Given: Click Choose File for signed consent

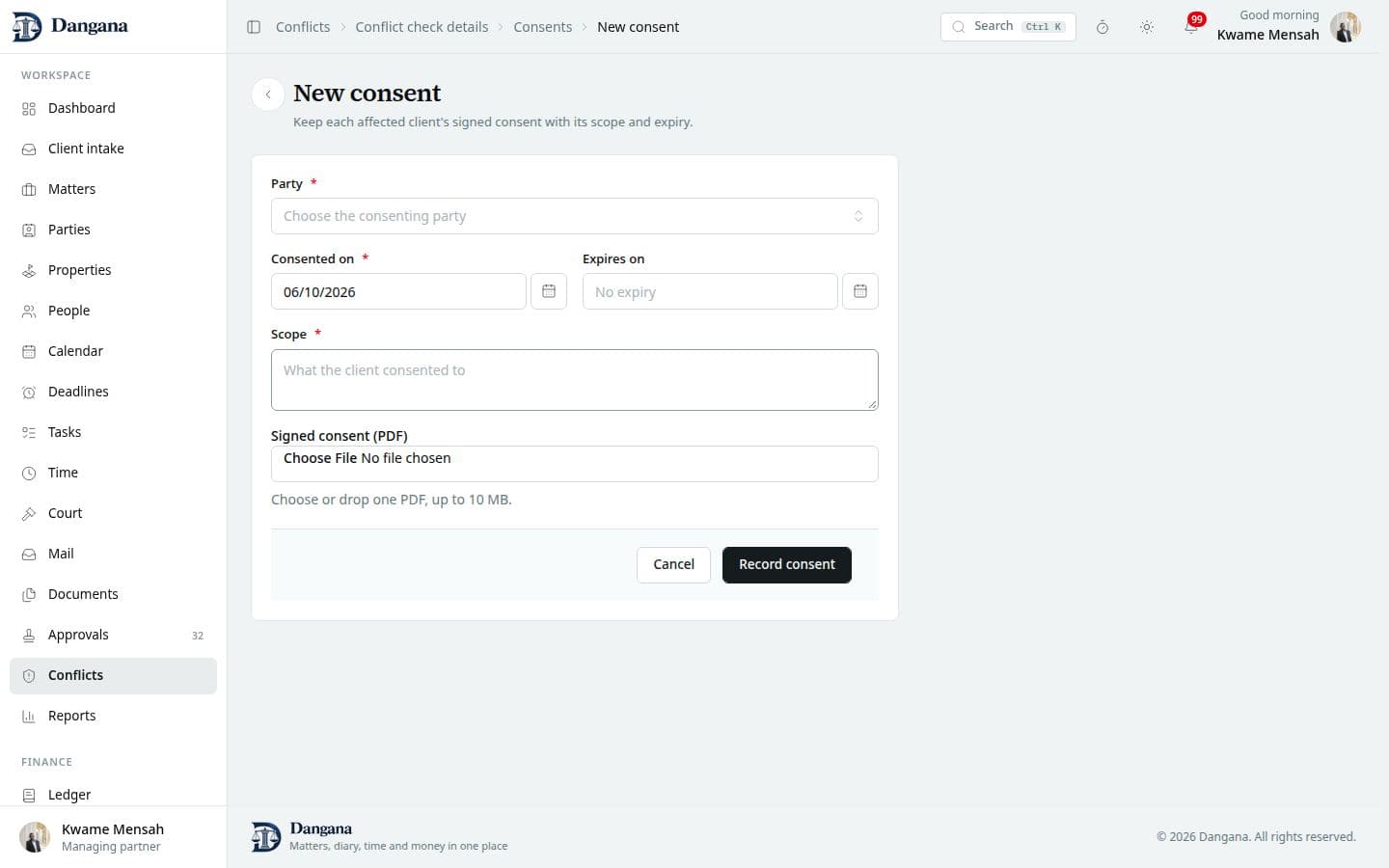Looking at the screenshot, I should pos(320,458).
